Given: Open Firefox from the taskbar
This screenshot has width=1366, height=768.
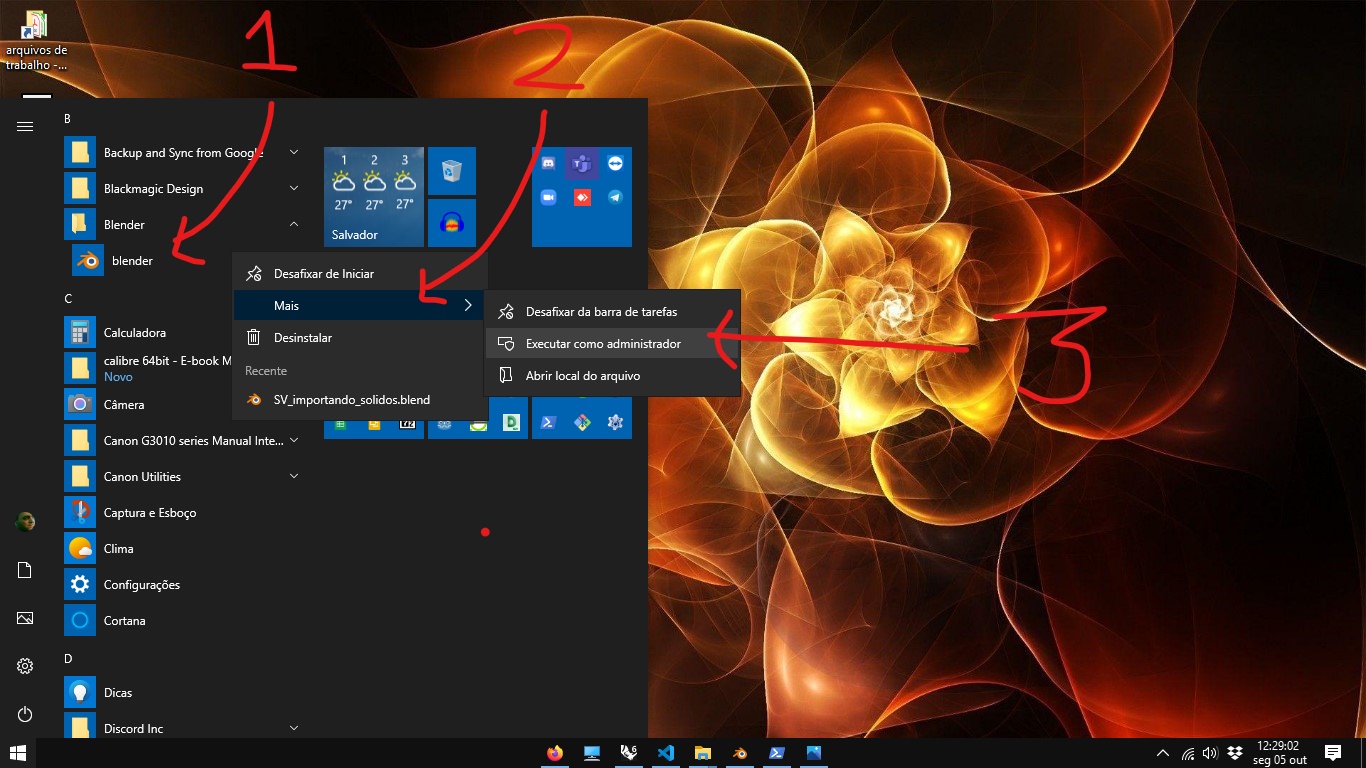Looking at the screenshot, I should (555, 753).
